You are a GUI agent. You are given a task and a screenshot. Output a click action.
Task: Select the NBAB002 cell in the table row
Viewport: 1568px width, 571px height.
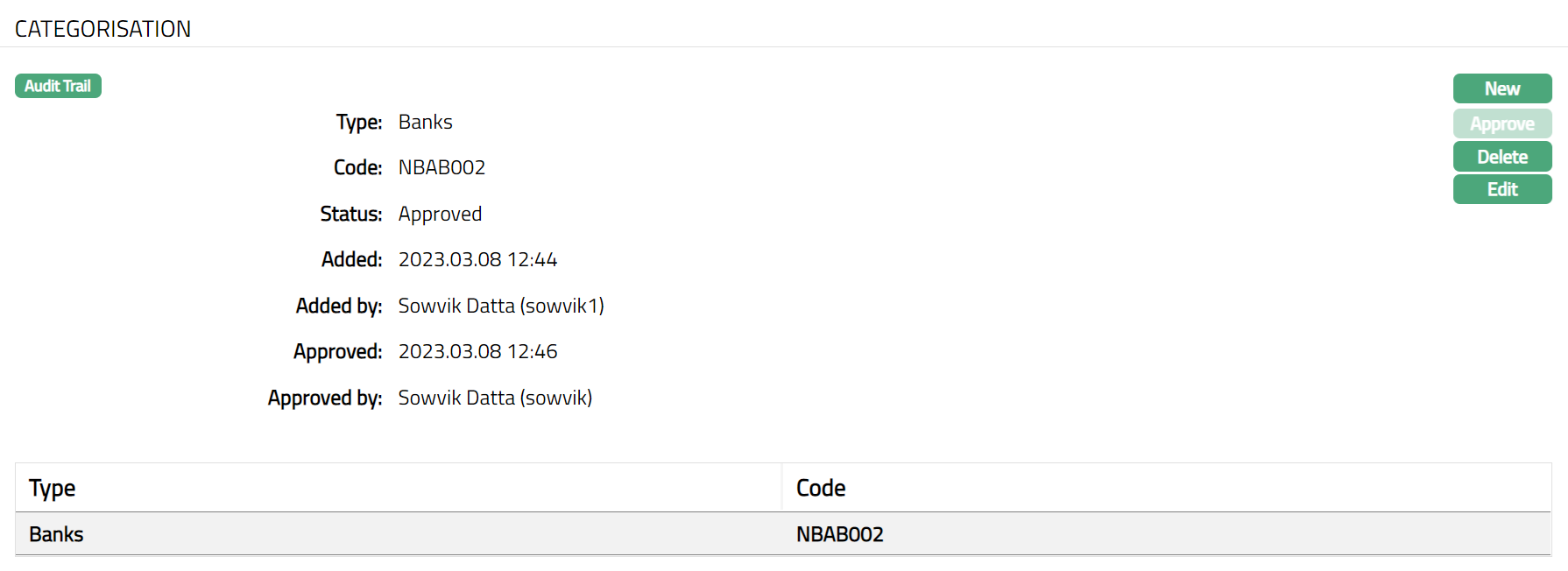click(839, 534)
